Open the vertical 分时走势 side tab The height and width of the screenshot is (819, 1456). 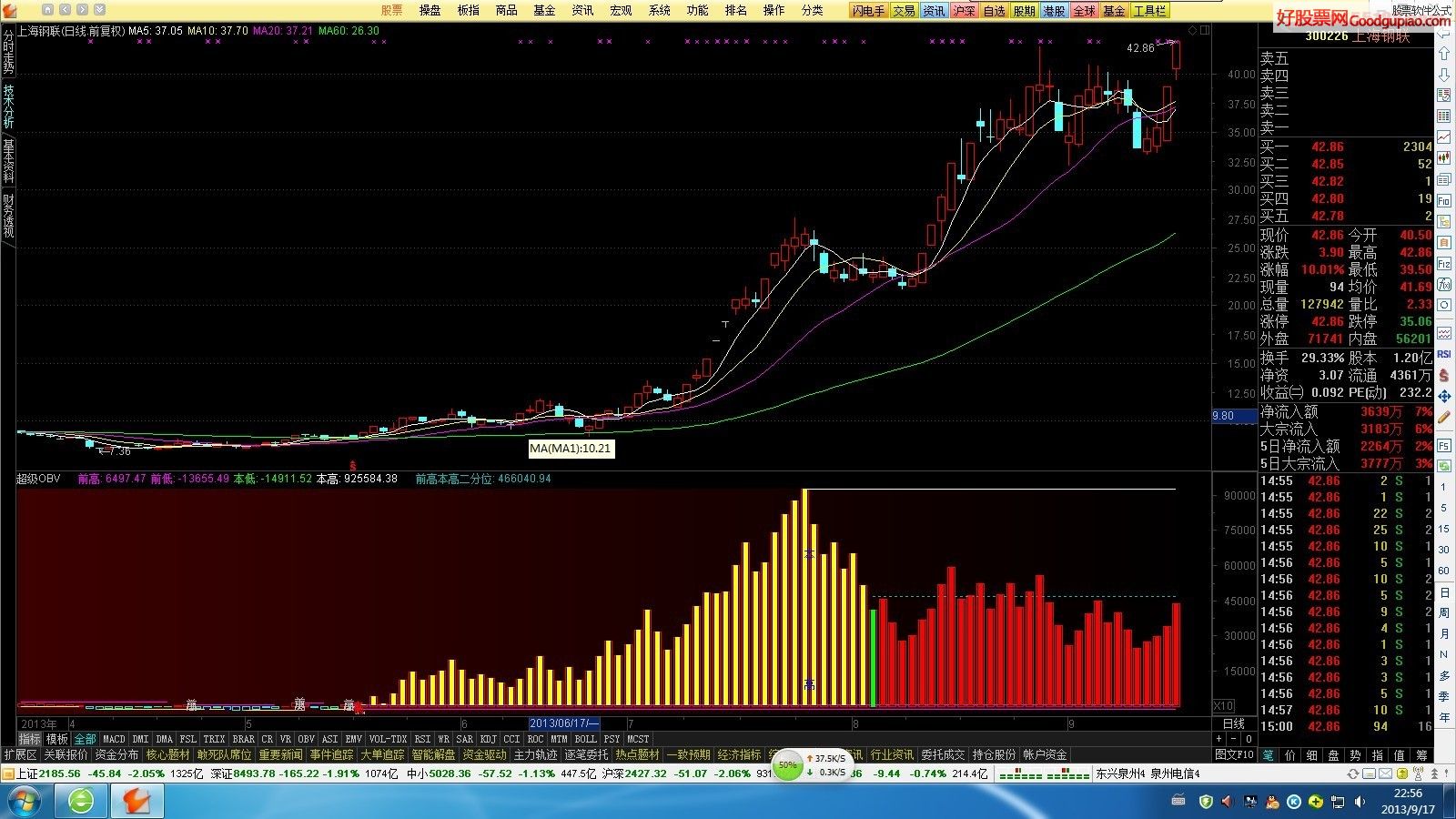8,52
